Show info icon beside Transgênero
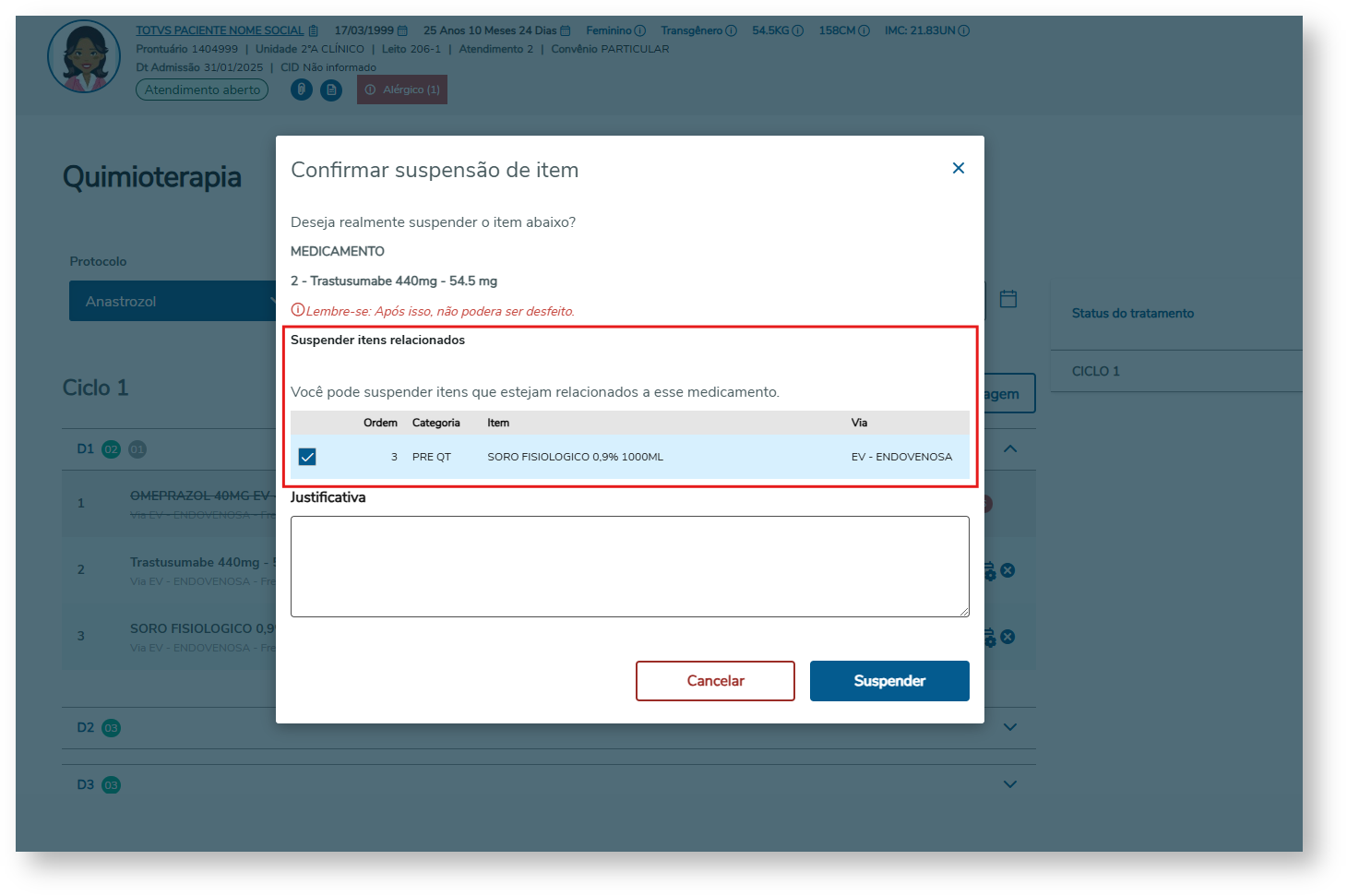 coord(731,30)
